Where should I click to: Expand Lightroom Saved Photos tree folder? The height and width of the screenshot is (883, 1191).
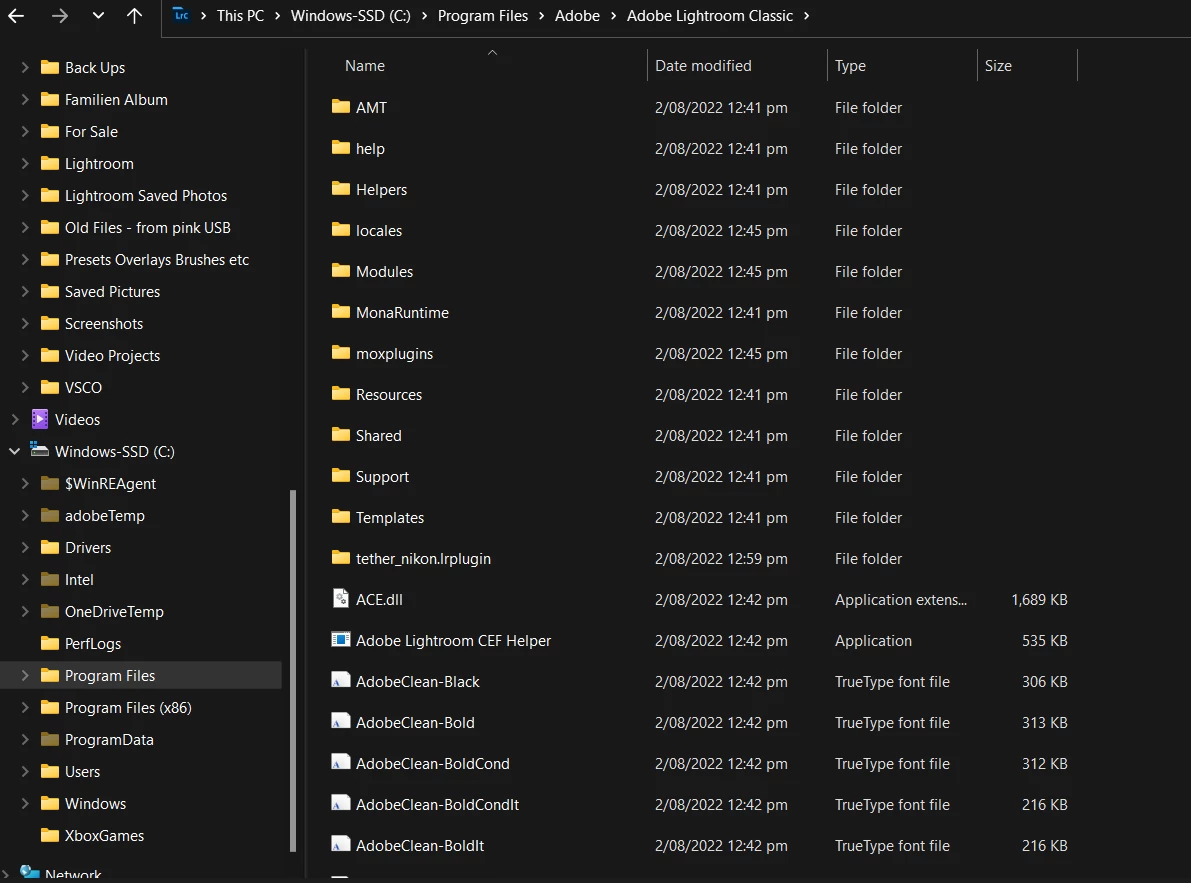(x=25, y=195)
